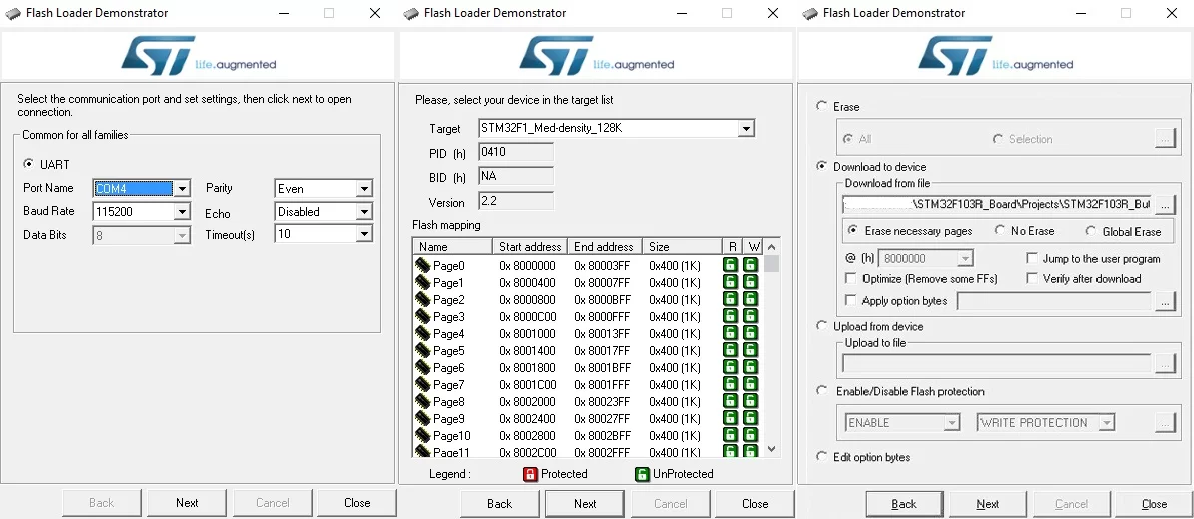The height and width of the screenshot is (519, 1194).
Task: Click Page0 read-protection lock icon
Action: click(x=730, y=266)
